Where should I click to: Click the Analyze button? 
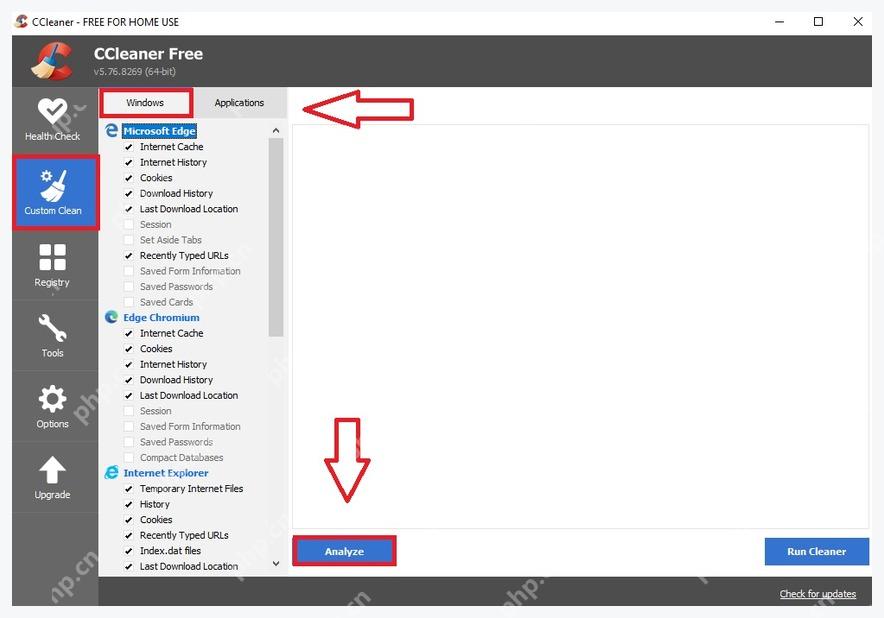pos(344,551)
